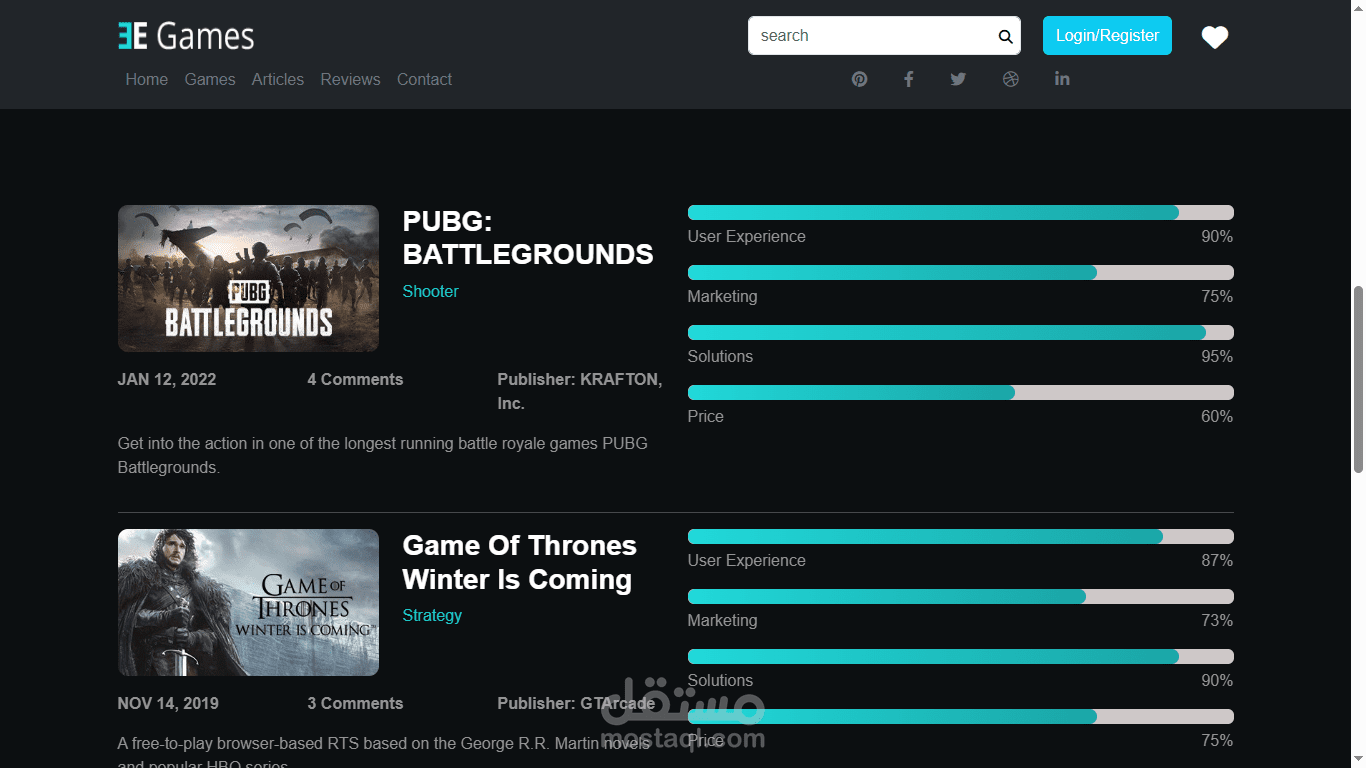This screenshot has width=1366, height=768.
Task: Open the Contact menu item
Action: click(x=425, y=79)
